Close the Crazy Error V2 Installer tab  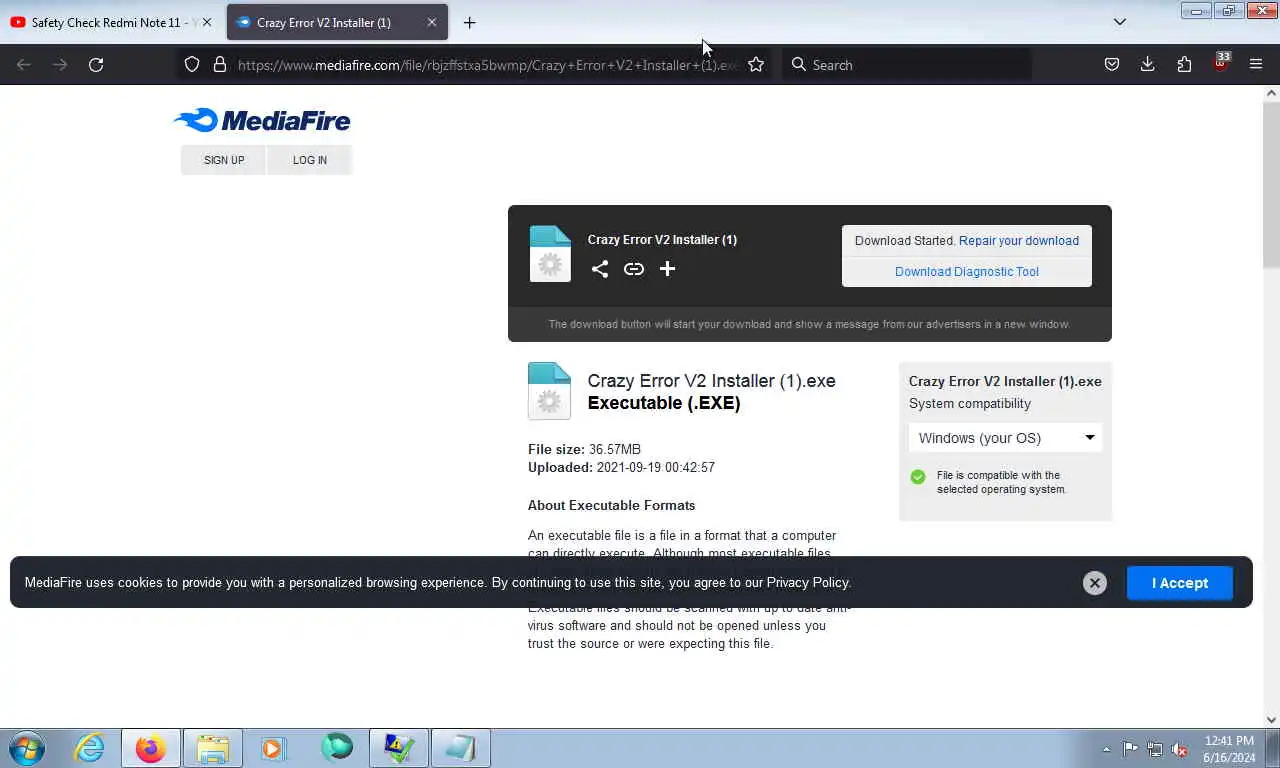(432, 22)
